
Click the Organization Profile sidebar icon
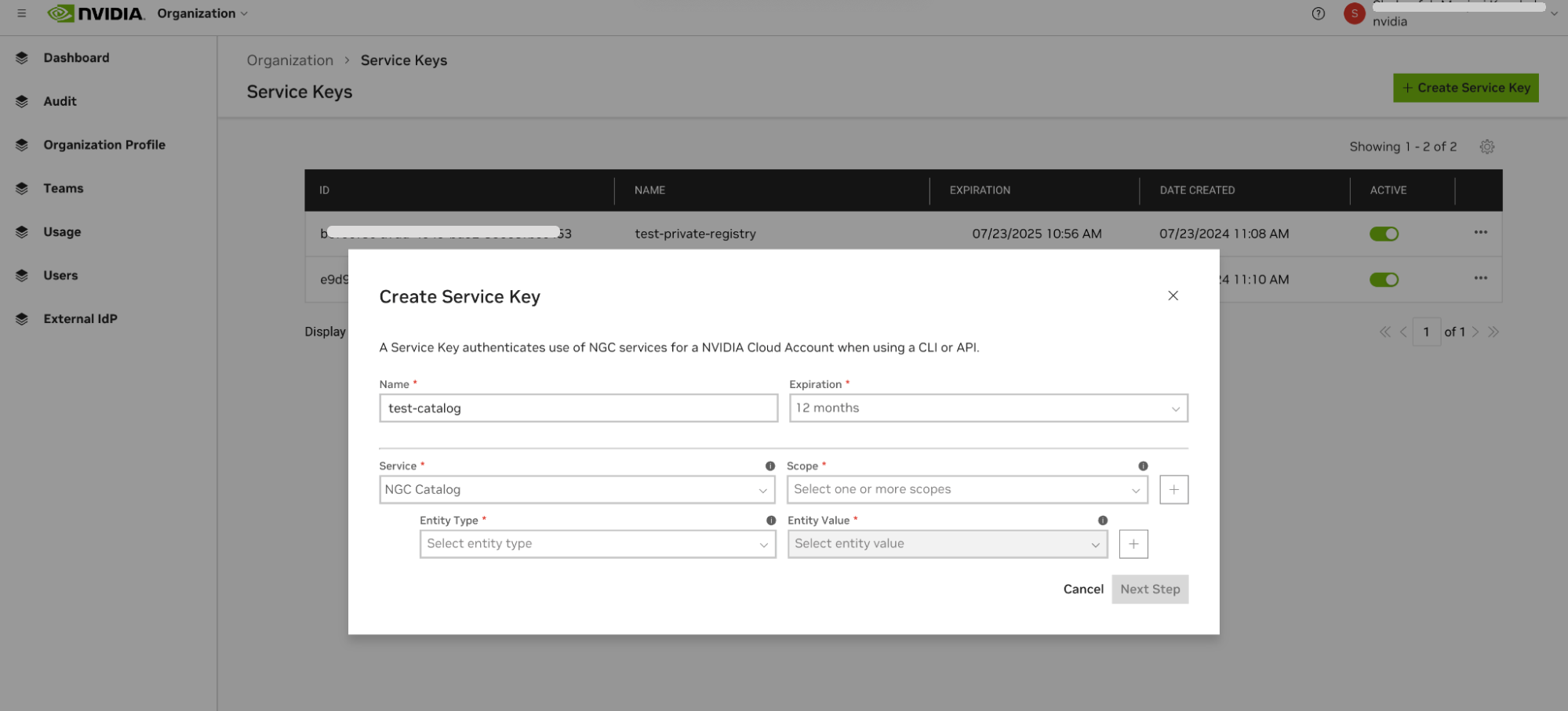point(22,145)
